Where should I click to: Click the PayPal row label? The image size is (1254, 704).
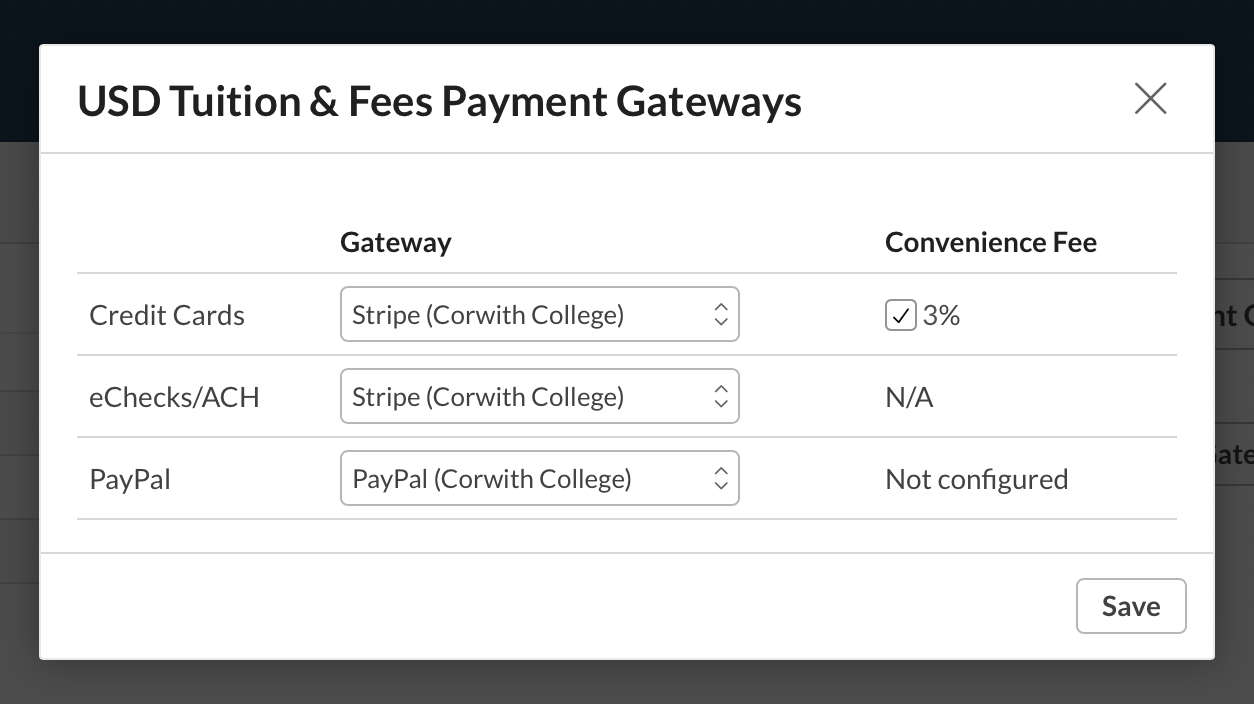click(130, 479)
